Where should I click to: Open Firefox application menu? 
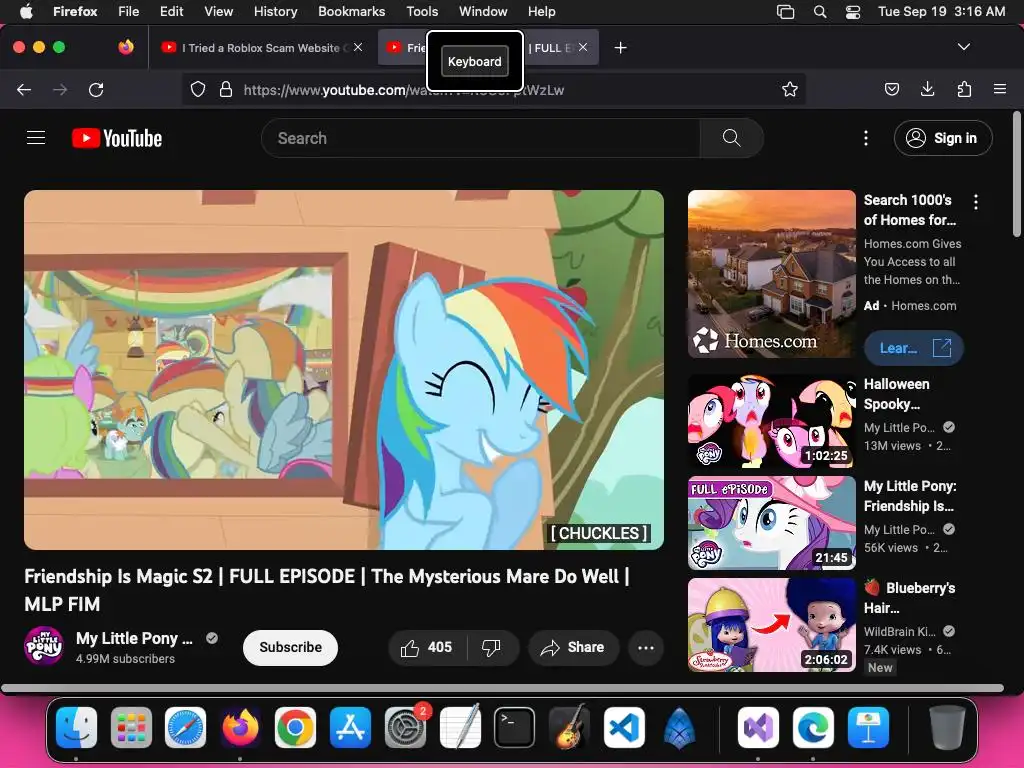tap(1000, 89)
